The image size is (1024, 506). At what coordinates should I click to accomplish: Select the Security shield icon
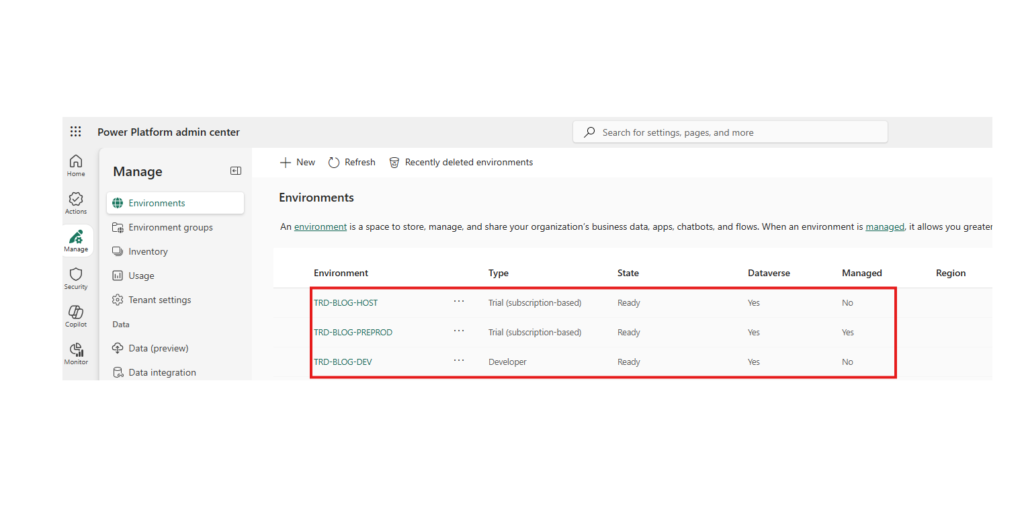point(76,278)
